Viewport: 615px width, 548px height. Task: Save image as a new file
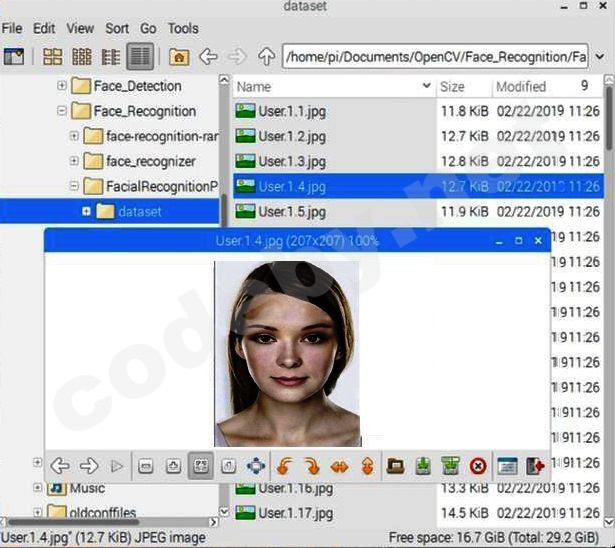coord(450,466)
